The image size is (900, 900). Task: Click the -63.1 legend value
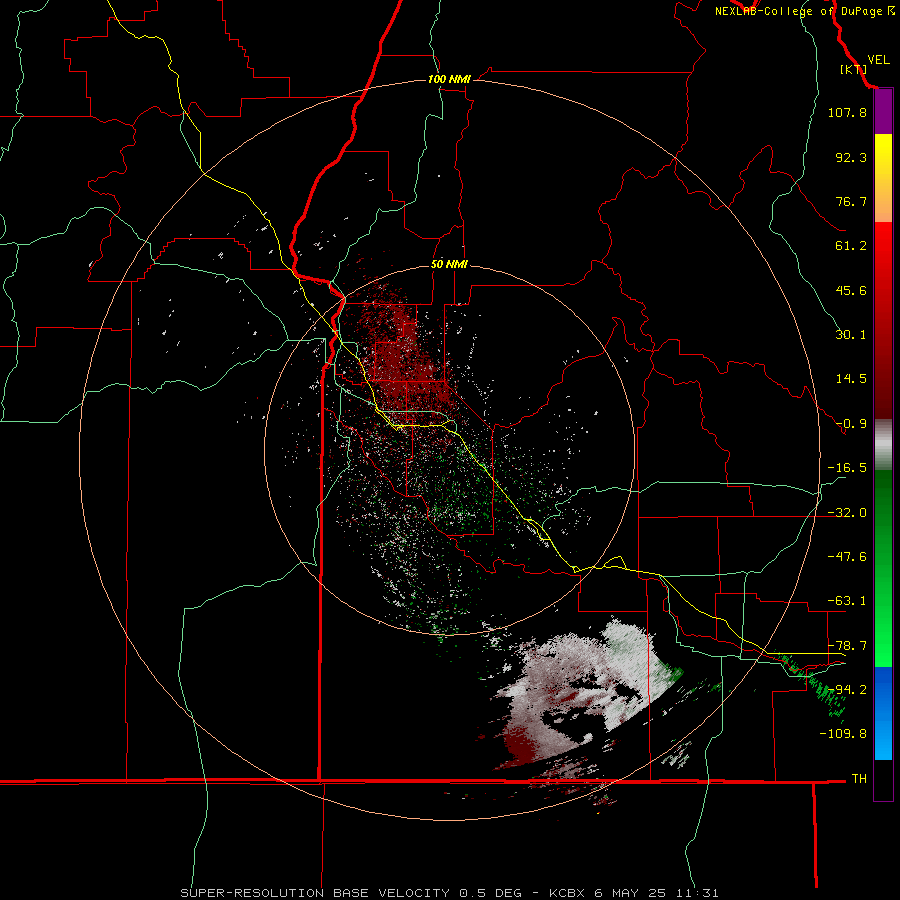click(847, 601)
